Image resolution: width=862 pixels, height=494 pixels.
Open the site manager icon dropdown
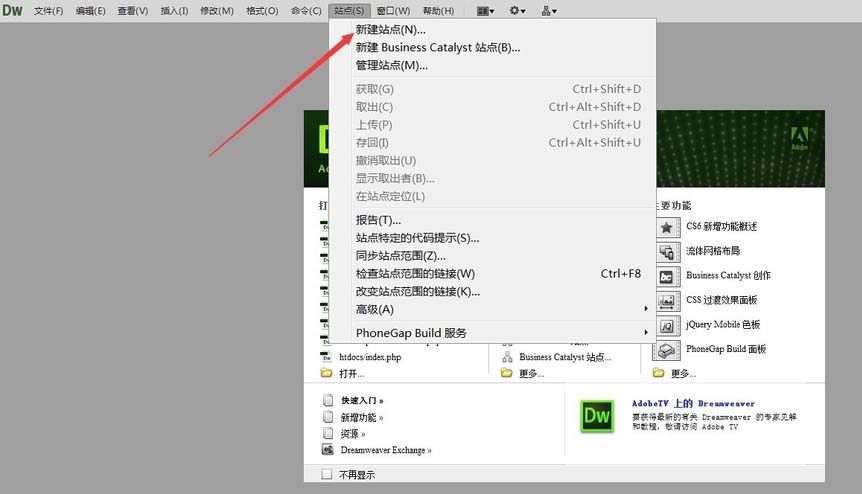pyautogui.click(x=549, y=10)
